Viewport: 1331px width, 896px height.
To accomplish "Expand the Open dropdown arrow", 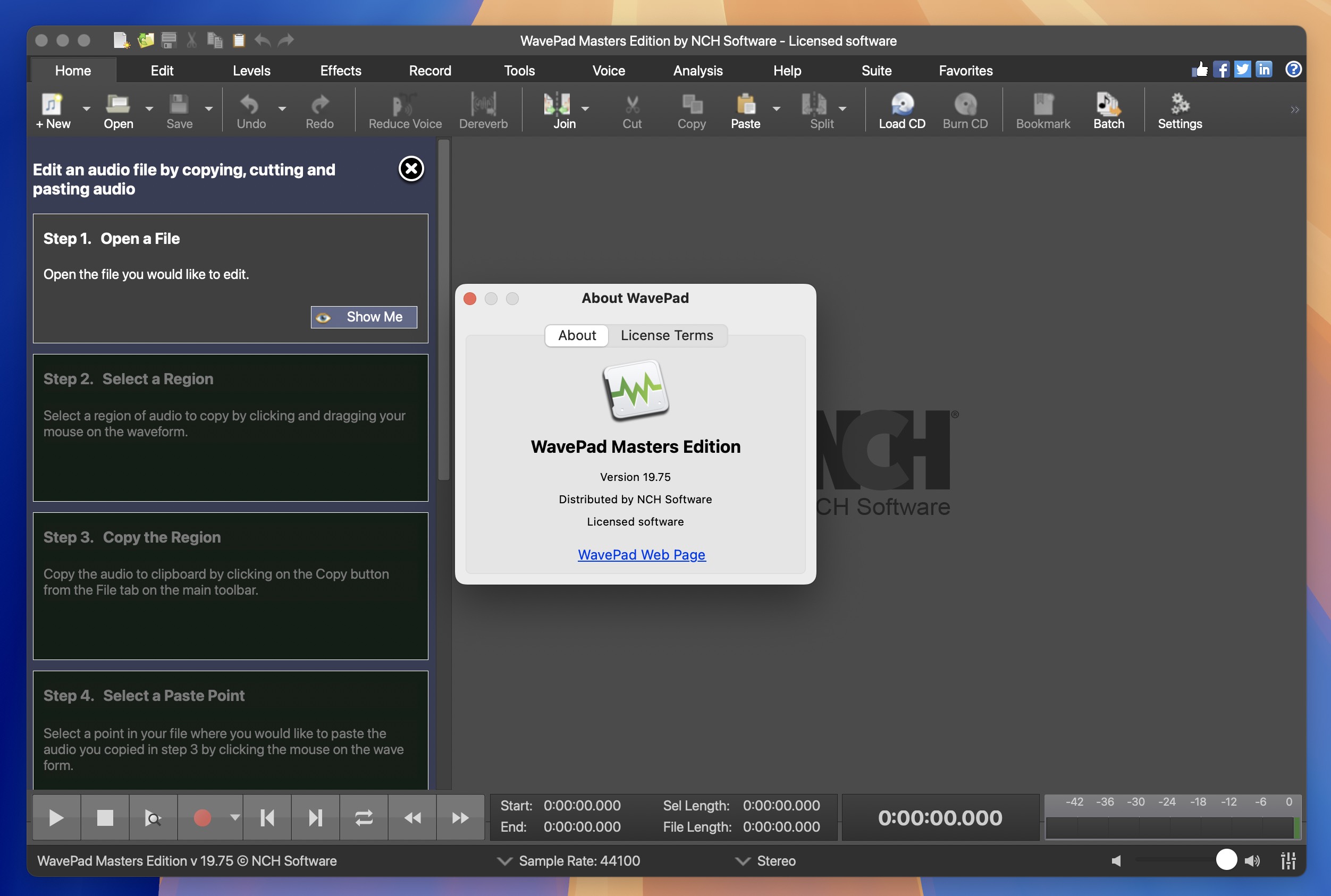I will click(x=149, y=108).
